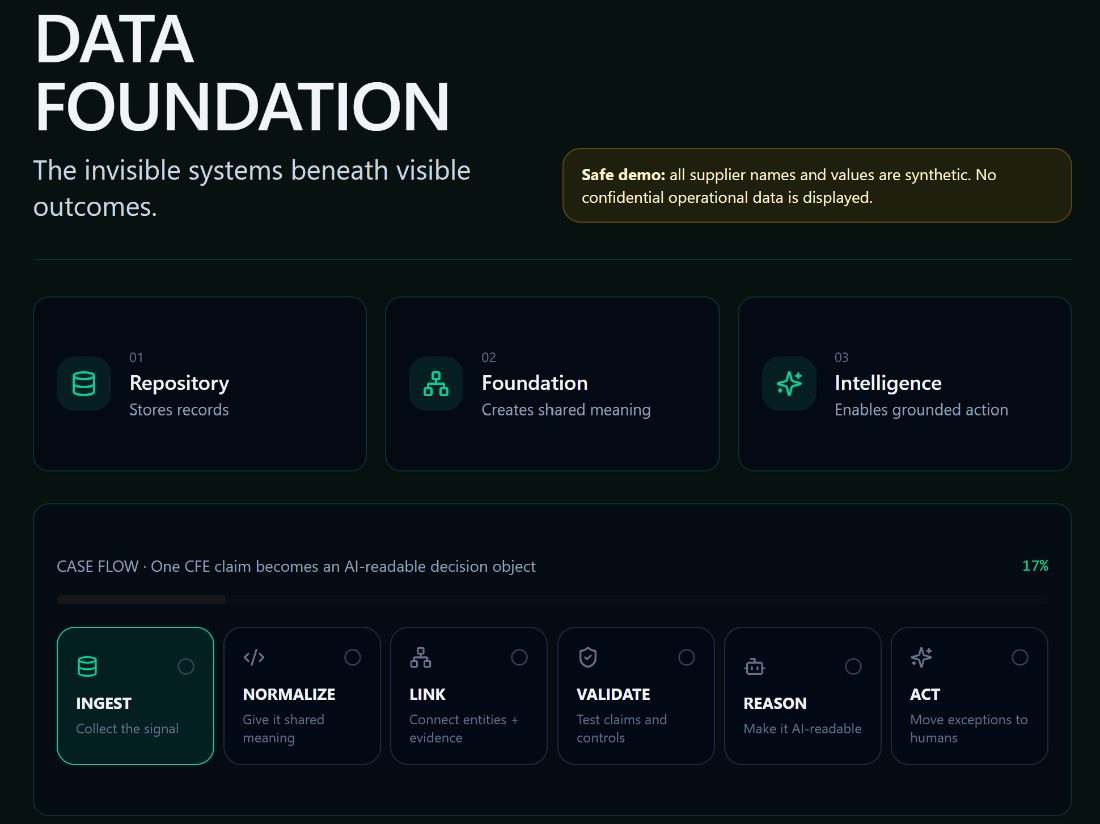The width and height of the screenshot is (1100, 824).
Task: Click the Act sparkle icon
Action: (x=921, y=657)
